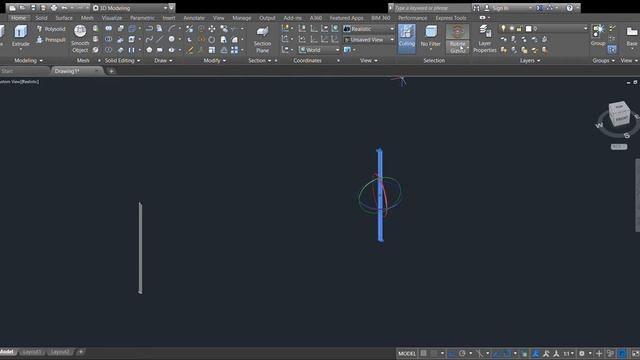
Task: Toggle grid display in status bar
Action: pyautogui.click(x=424, y=353)
